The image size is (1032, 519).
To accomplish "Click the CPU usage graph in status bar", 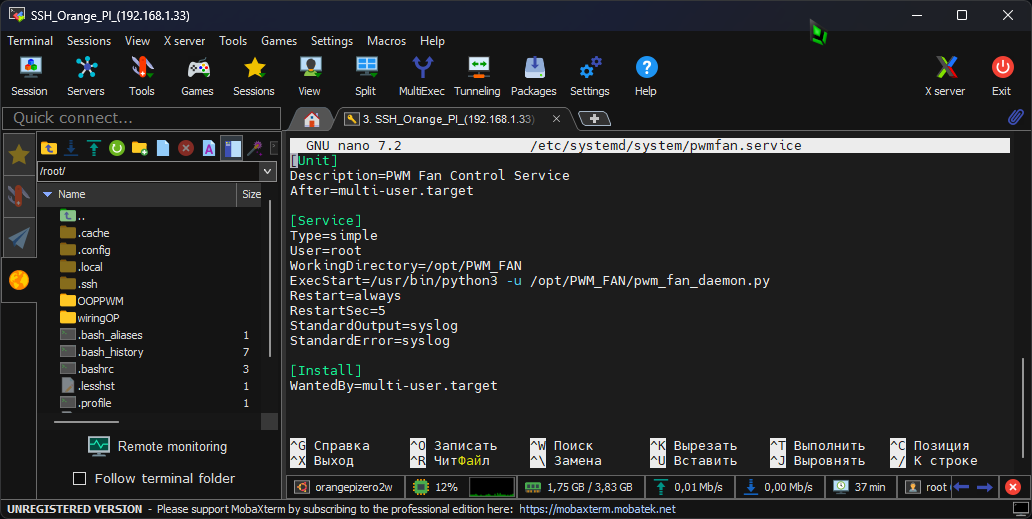I will [x=491, y=487].
